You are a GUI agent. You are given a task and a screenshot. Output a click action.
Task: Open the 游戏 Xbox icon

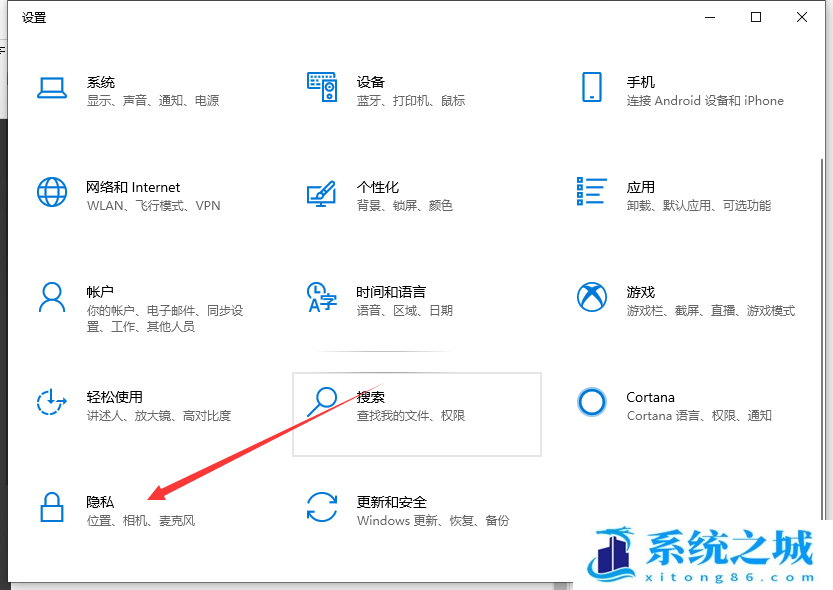click(592, 297)
